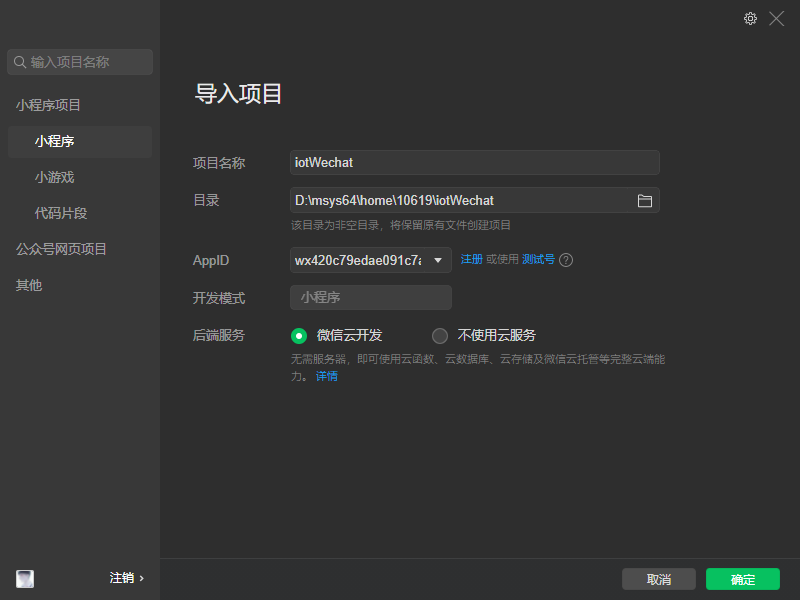Expand the AppID dropdown arrow
Viewport: 800px width, 600px height.
coord(438,260)
